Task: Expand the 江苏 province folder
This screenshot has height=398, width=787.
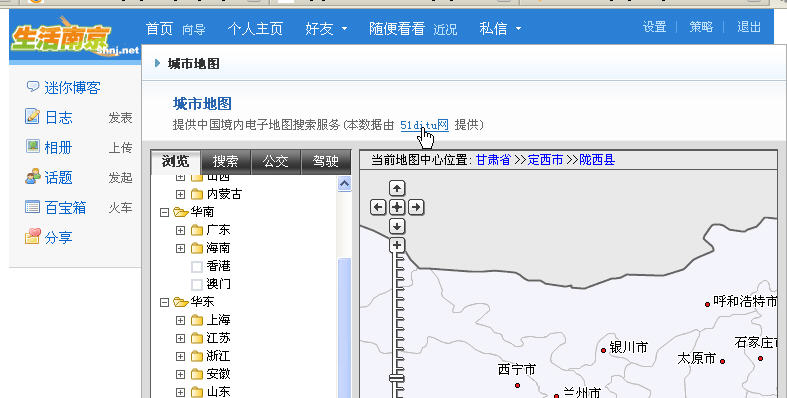Action: click(x=180, y=338)
